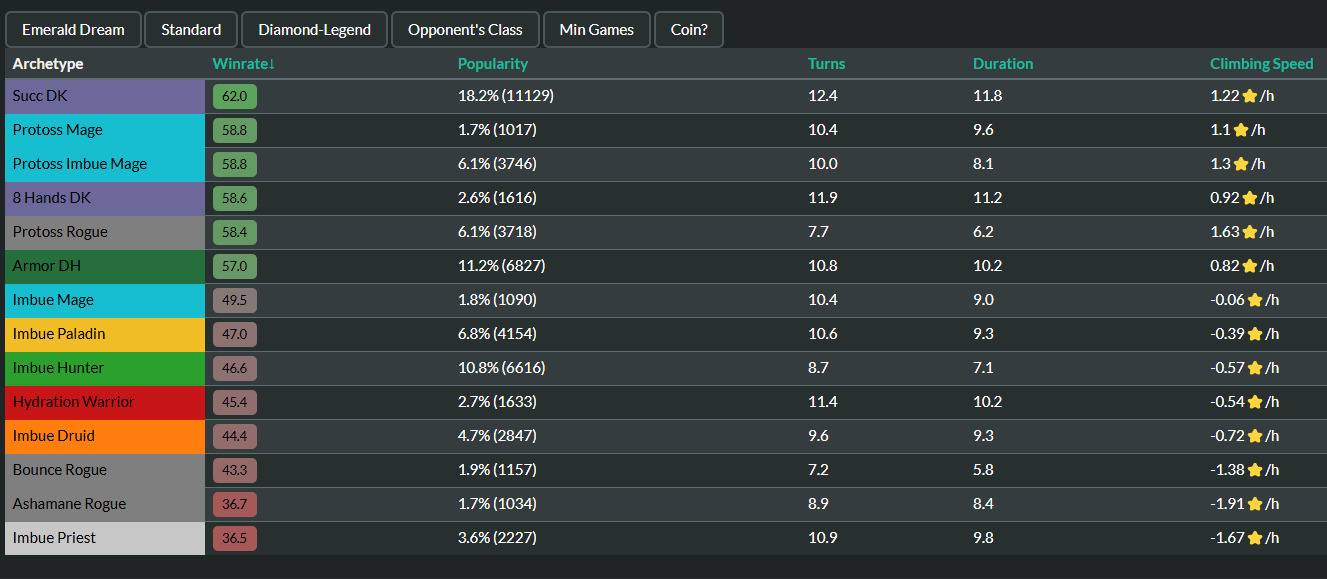Click popularity value 18.2% (11129)
Viewport: 1327px width, 579px height.
(506, 96)
